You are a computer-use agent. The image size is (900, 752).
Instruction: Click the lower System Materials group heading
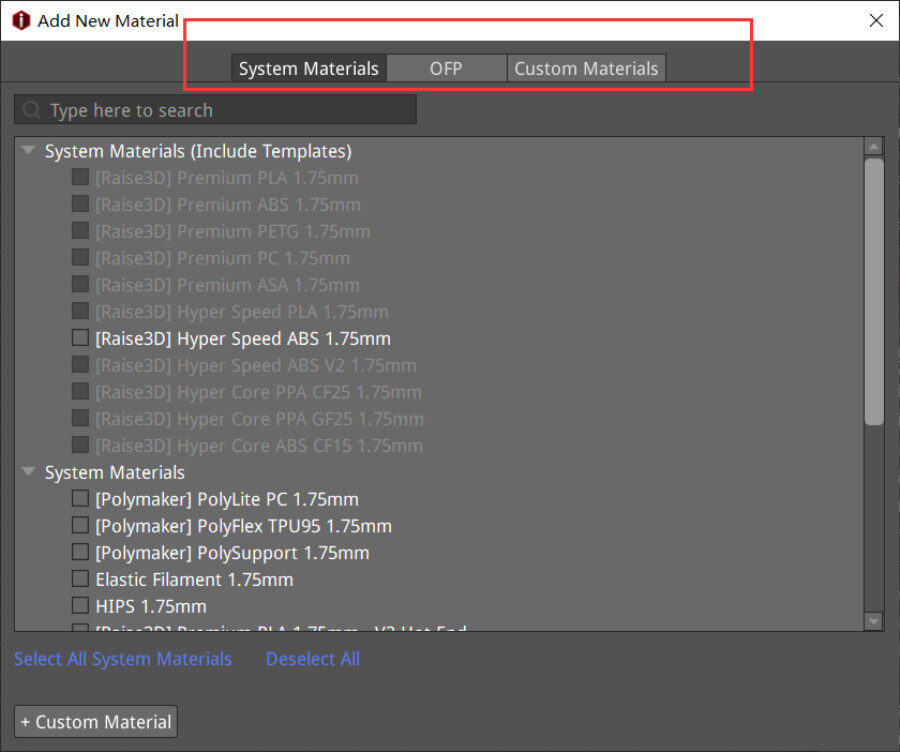pyautogui.click(x=115, y=473)
